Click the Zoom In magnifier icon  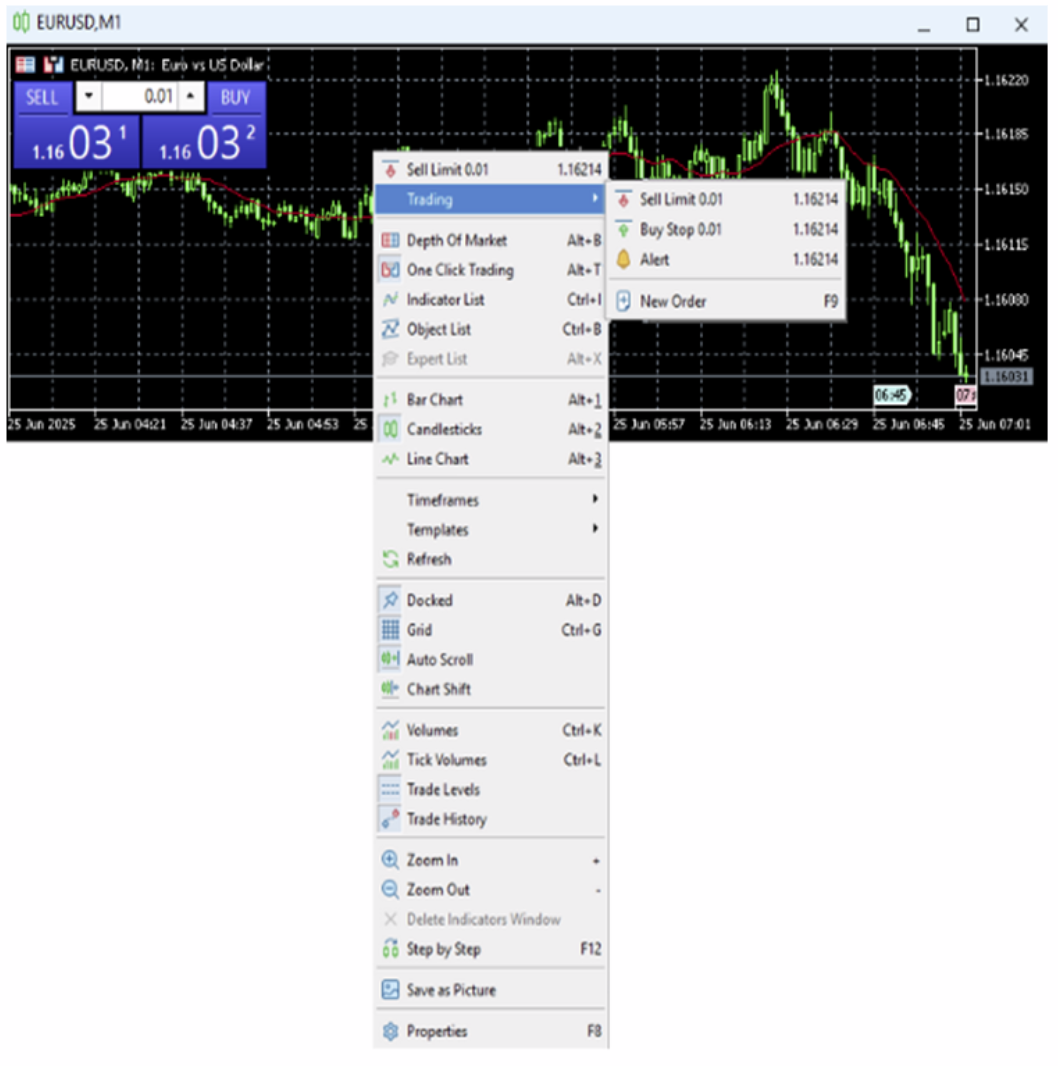(390, 860)
